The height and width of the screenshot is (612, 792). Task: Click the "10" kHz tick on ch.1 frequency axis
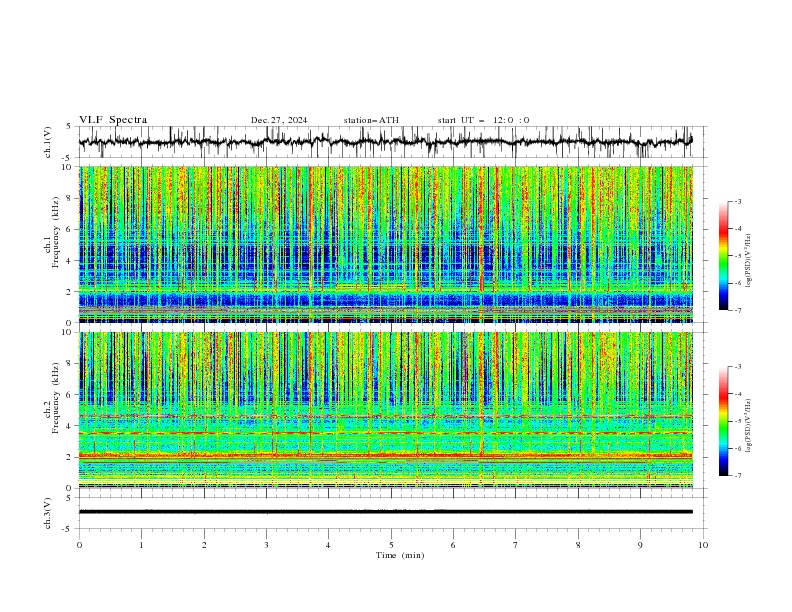click(68, 167)
